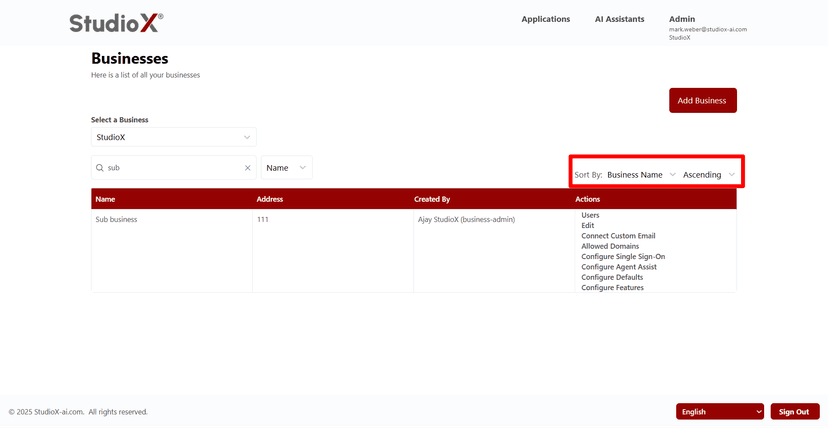Clear the search text with X icon
Viewport: 828px width, 428px height.
248,168
